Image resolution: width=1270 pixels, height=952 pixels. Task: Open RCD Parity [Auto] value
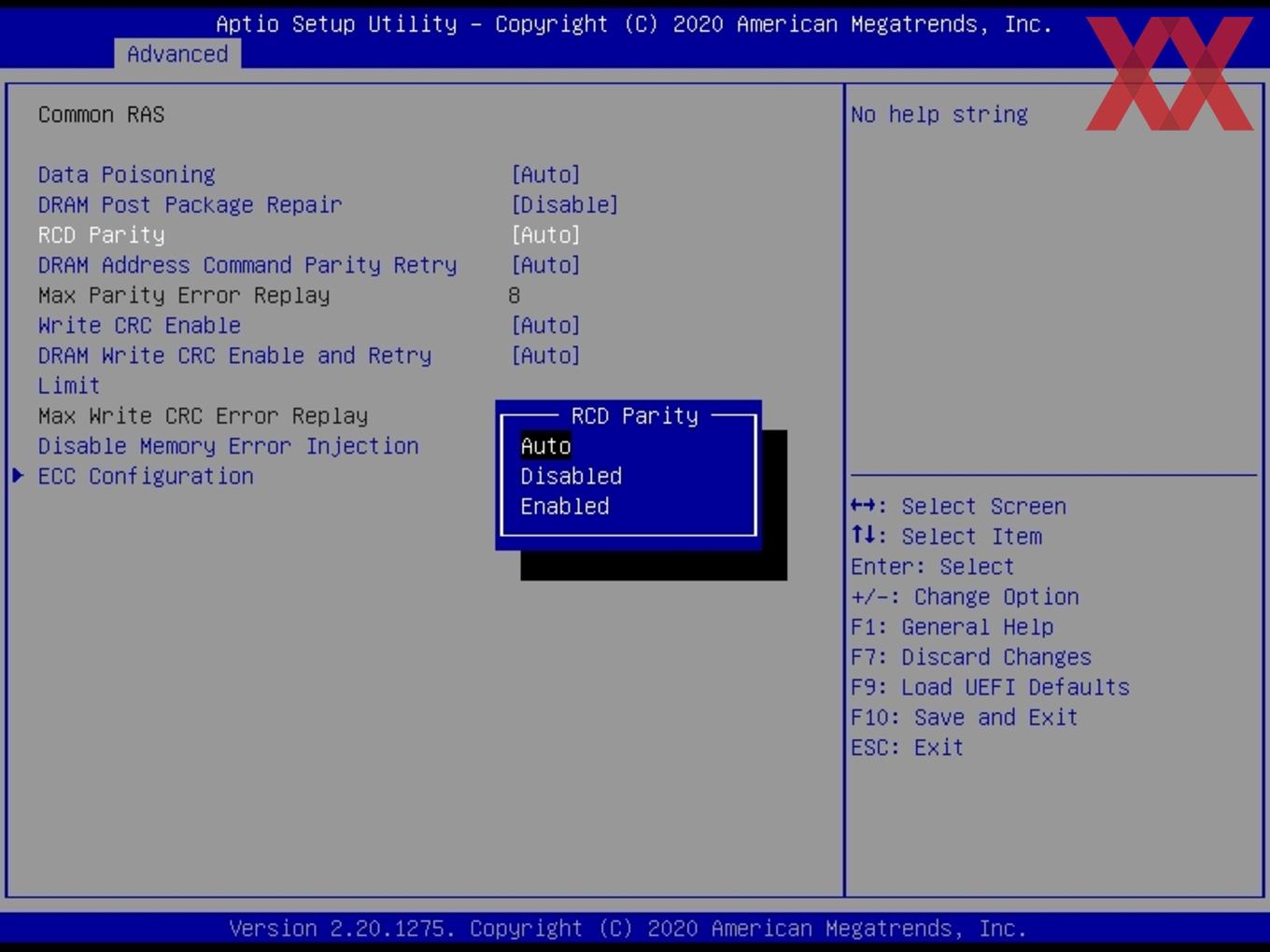pos(545,234)
